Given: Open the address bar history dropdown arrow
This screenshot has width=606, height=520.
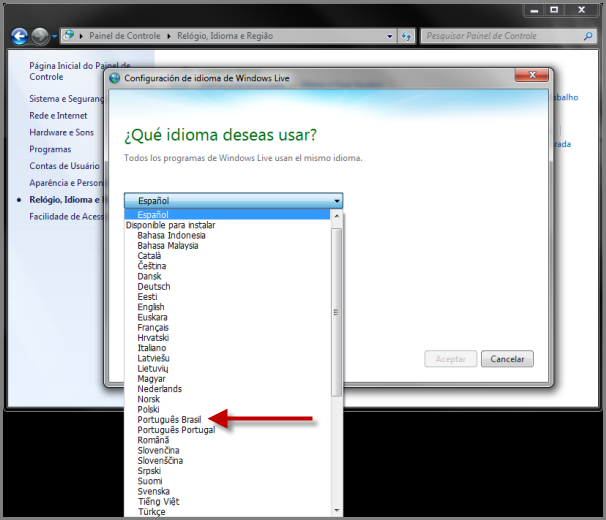Looking at the screenshot, I should [389, 36].
